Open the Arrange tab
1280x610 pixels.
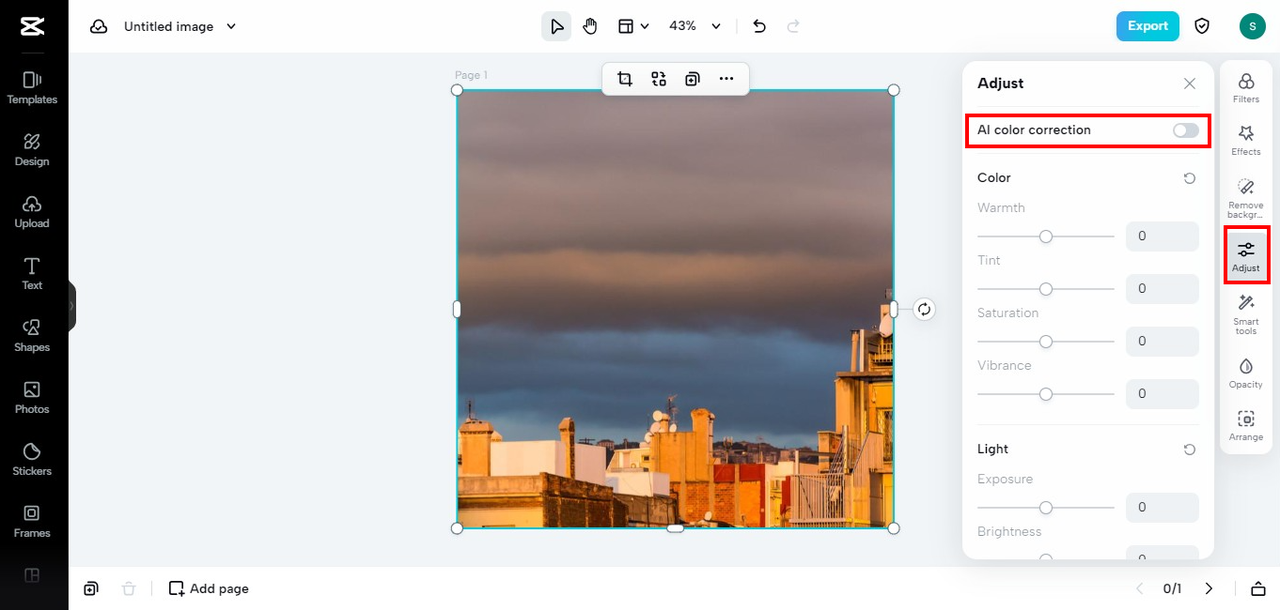(1246, 425)
